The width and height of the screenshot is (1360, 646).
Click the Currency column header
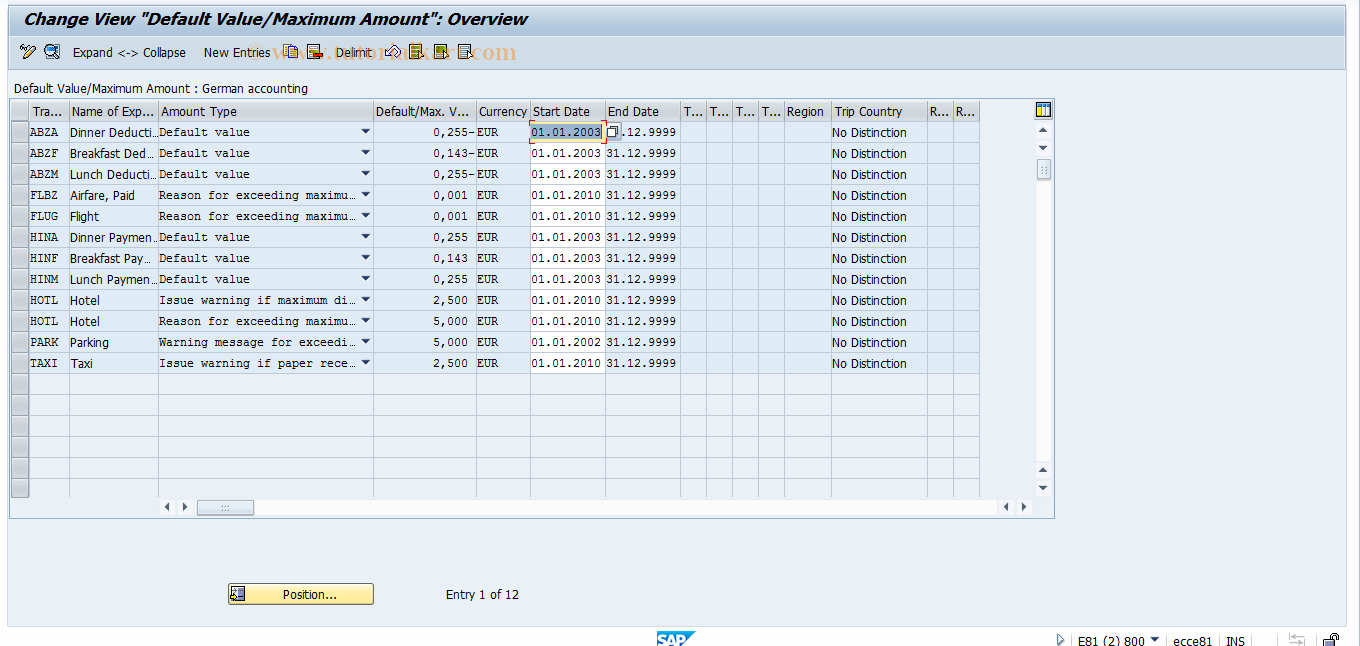point(503,111)
